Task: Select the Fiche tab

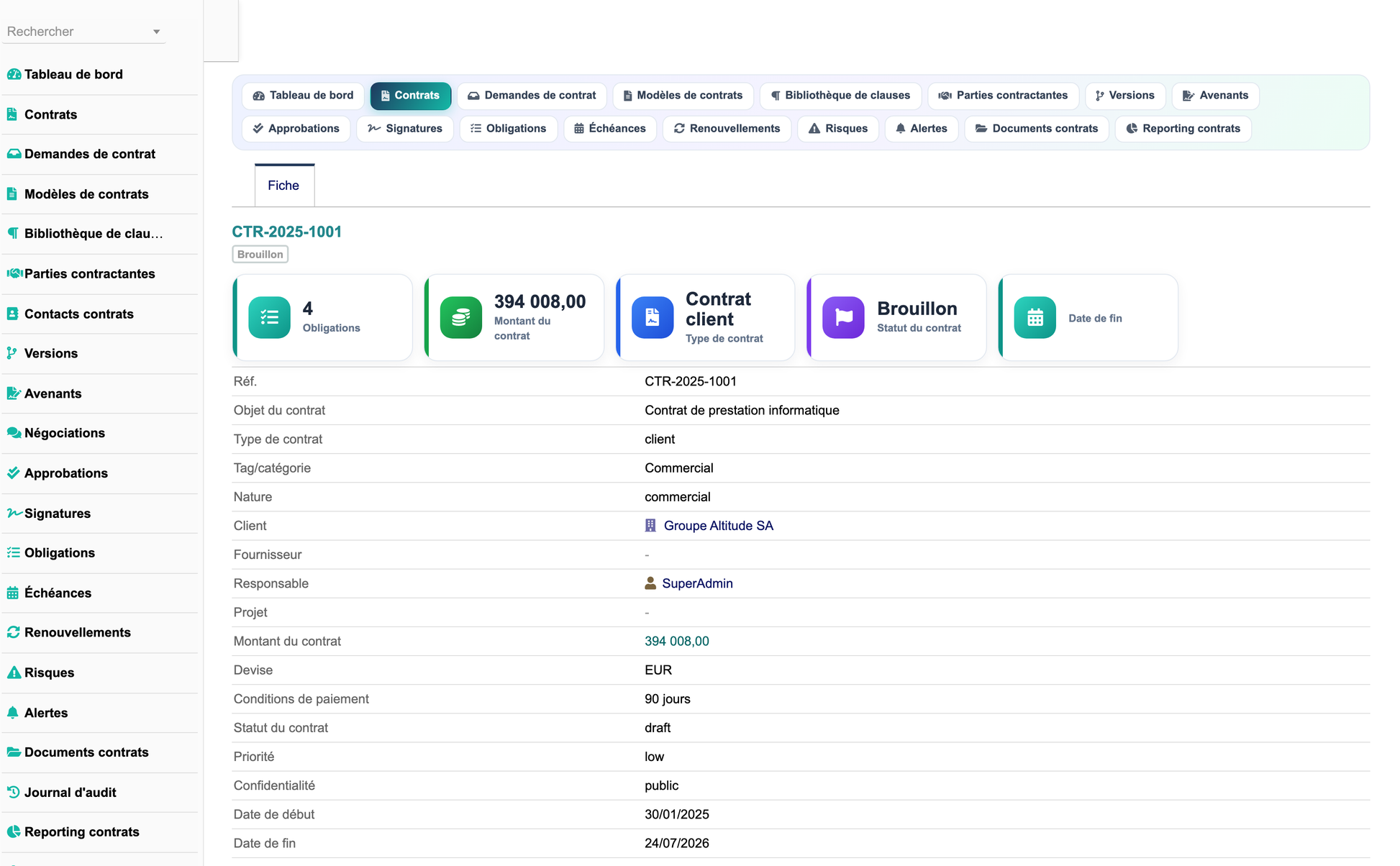Action: [x=284, y=186]
